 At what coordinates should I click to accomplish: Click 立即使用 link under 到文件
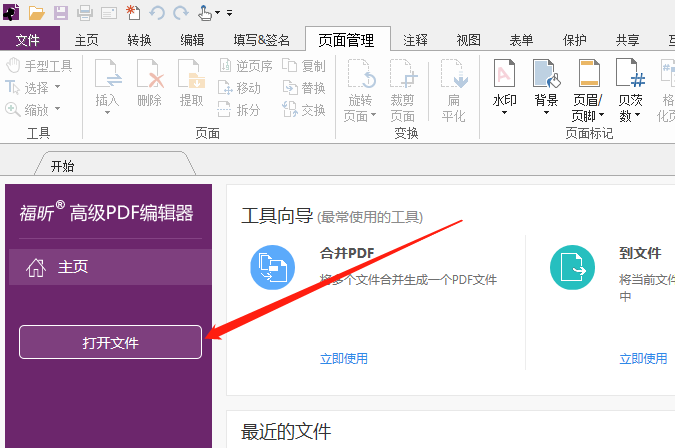pos(643,358)
